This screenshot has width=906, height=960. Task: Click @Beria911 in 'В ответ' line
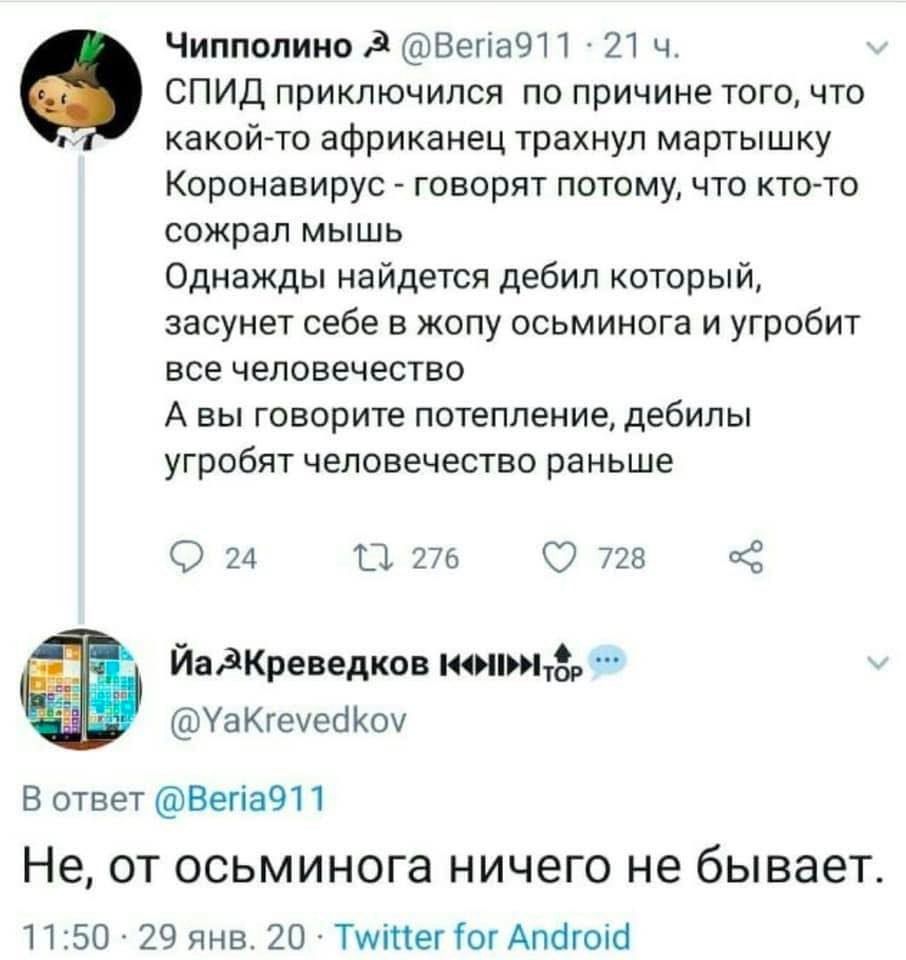point(241,800)
